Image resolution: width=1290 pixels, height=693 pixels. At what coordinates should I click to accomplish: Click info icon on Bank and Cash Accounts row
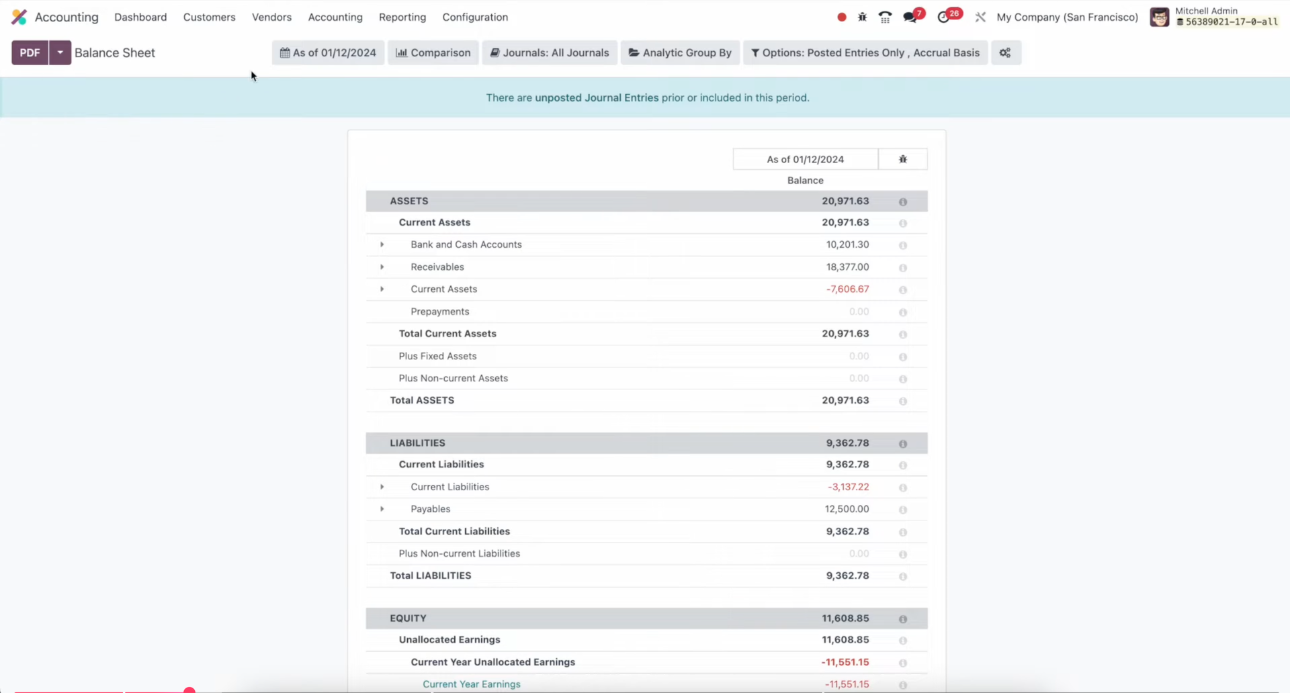pos(903,245)
